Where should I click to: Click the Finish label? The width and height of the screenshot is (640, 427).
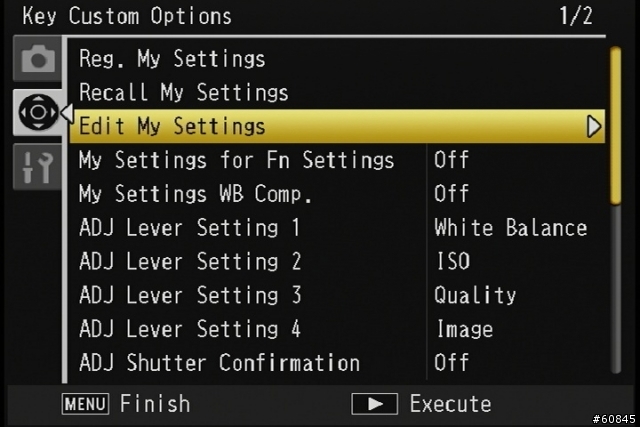pos(155,404)
